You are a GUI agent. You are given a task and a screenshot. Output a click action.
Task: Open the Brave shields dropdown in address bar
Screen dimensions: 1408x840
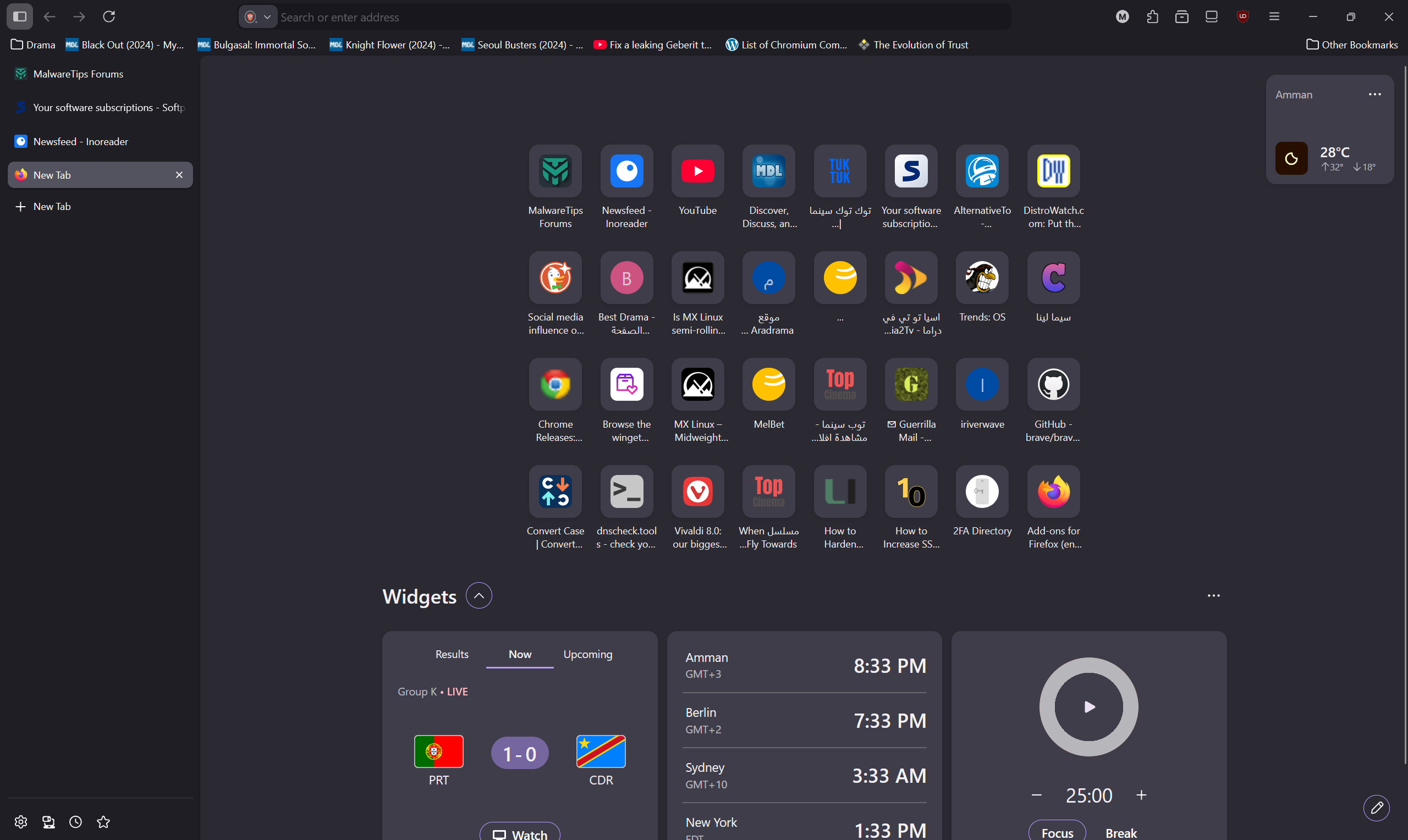(x=257, y=17)
